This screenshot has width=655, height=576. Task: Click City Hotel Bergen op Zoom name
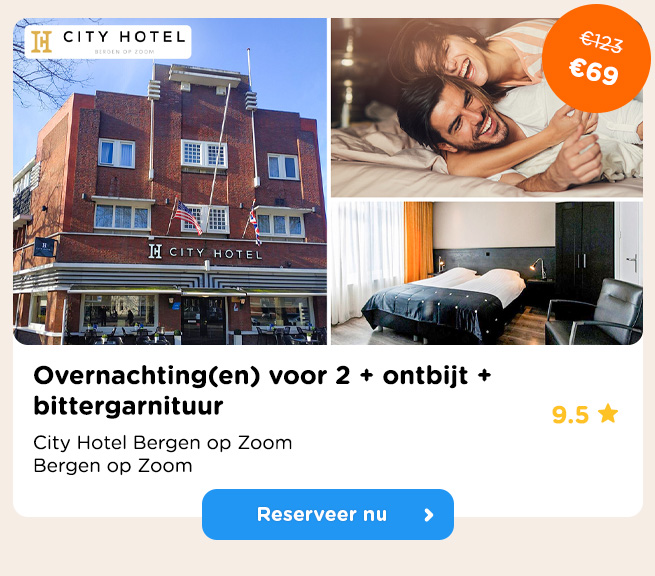[x=162, y=443]
